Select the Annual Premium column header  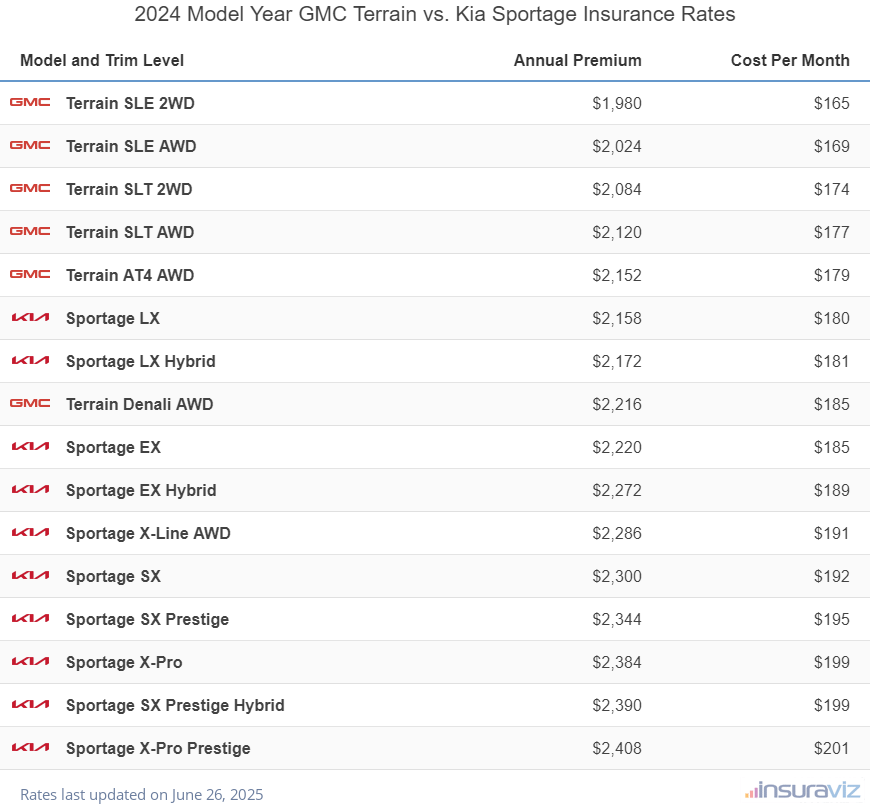[578, 60]
